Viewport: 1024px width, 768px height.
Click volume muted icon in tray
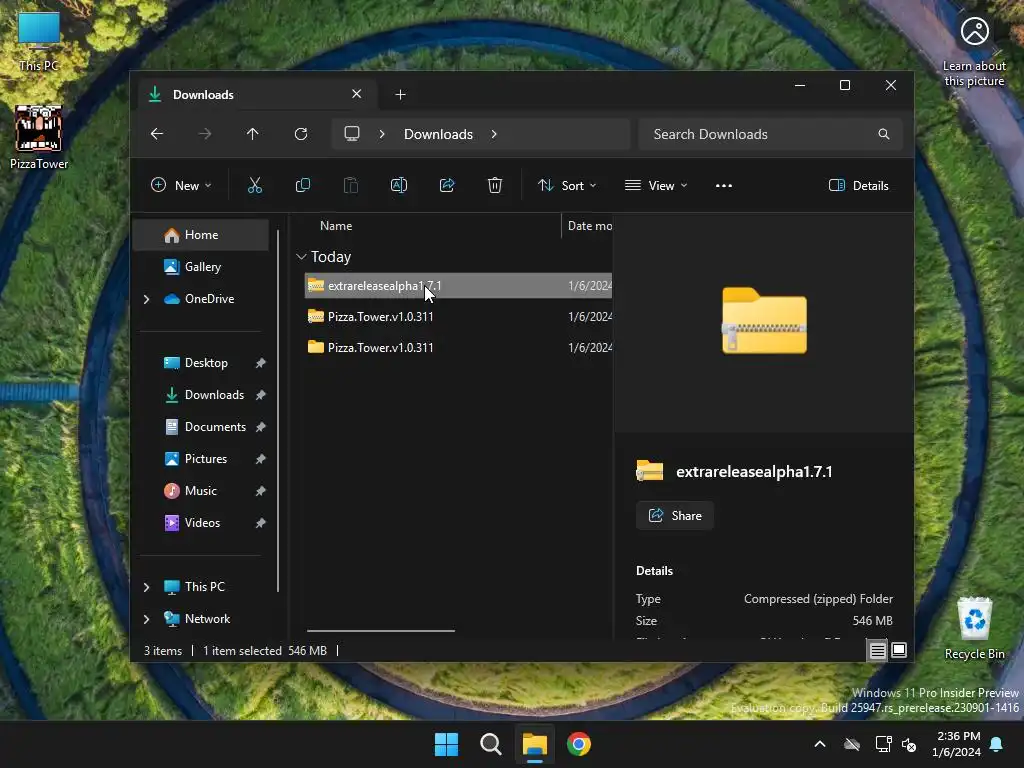[908, 744]
